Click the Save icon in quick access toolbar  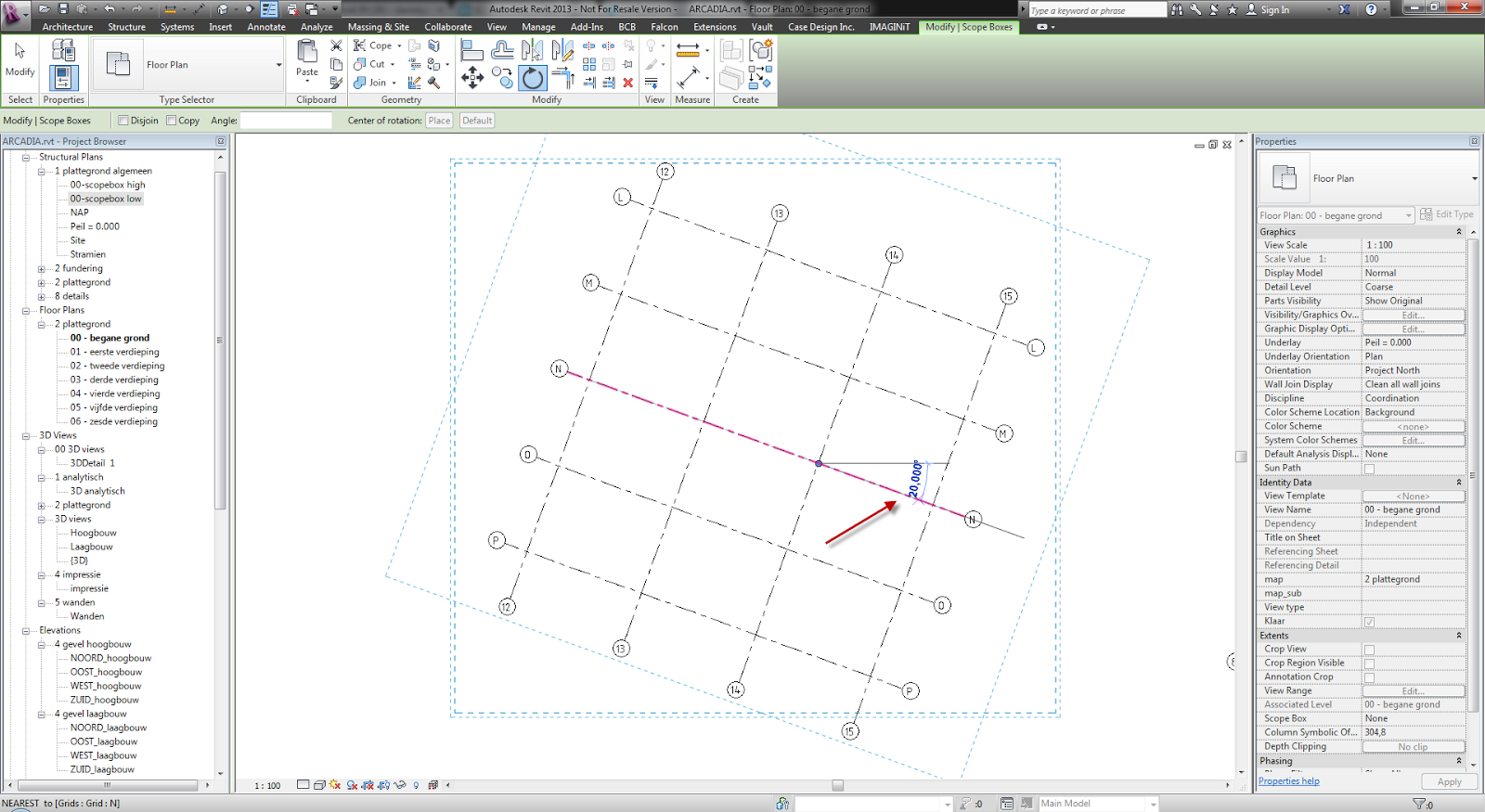pos(63,9)
